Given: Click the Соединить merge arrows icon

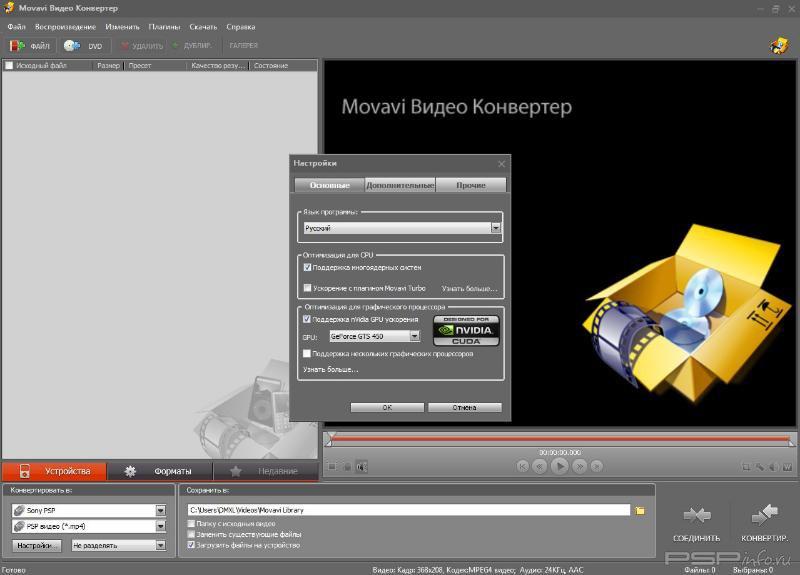Looking at the screenshot, I should pyautogui.click(x=697, y=515).
